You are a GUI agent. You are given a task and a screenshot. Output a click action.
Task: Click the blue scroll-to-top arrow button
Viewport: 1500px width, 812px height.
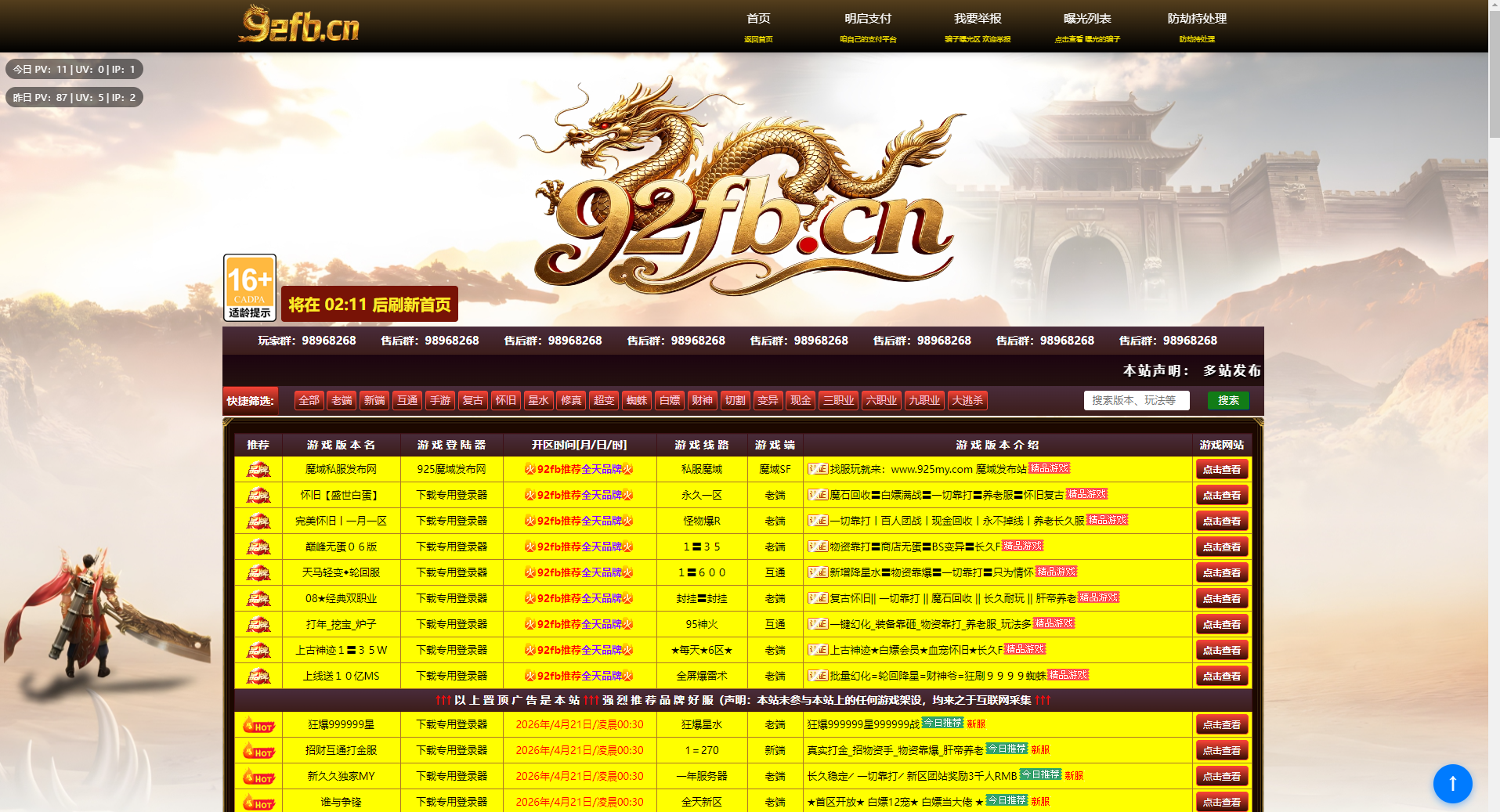(x=1452, y=783)
